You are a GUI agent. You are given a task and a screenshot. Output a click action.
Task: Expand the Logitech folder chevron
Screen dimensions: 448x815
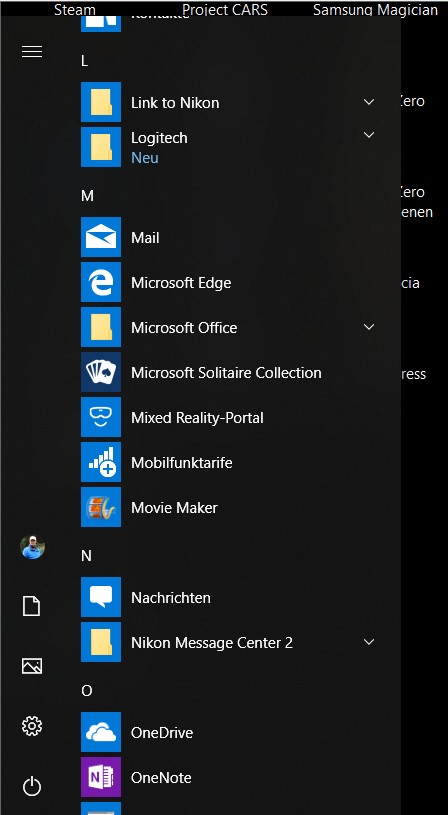point(369,135)
